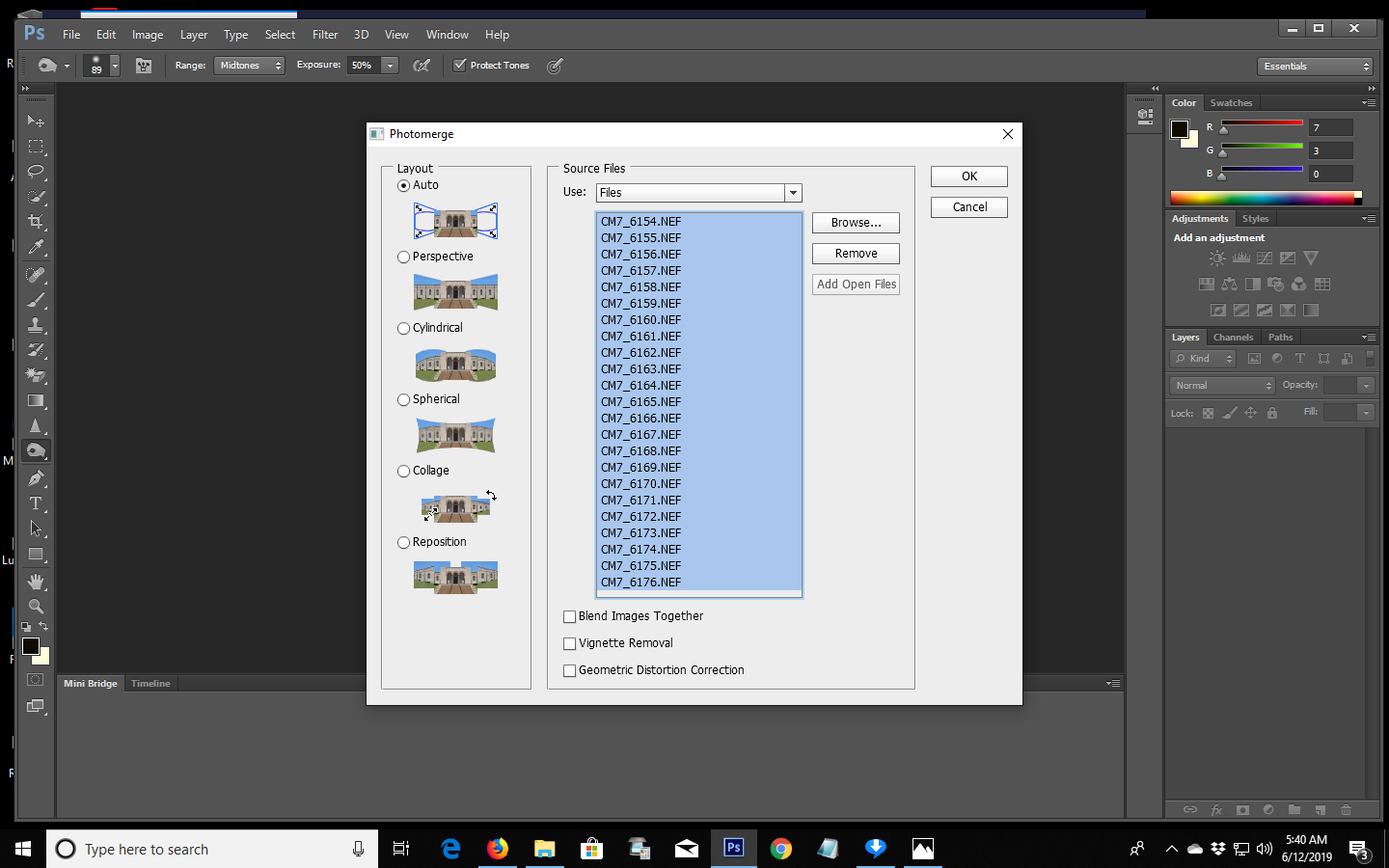
Task: Select the Cylindrical layout radio button
Action: click(403, 328)
